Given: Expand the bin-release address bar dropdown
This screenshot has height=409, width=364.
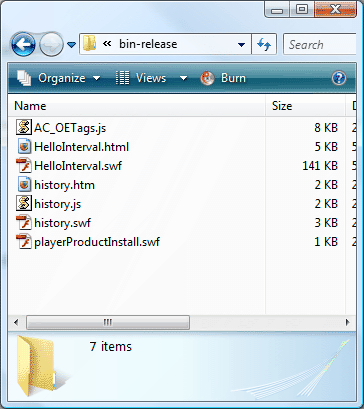Looking at the screenshot, I should point(242,44).
